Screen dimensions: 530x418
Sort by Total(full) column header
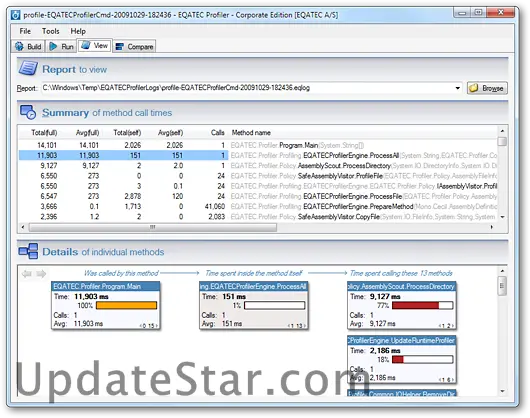point(44,133)
